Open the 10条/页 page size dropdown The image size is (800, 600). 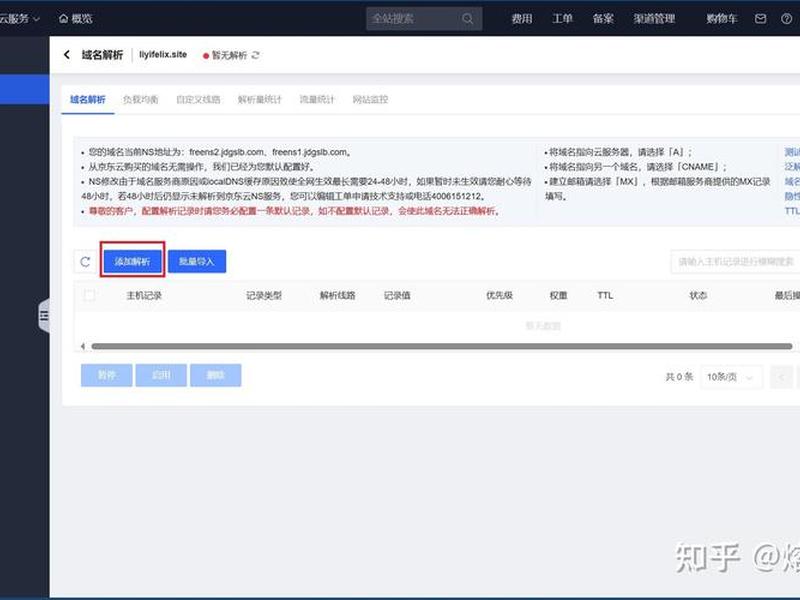point(731,377)
